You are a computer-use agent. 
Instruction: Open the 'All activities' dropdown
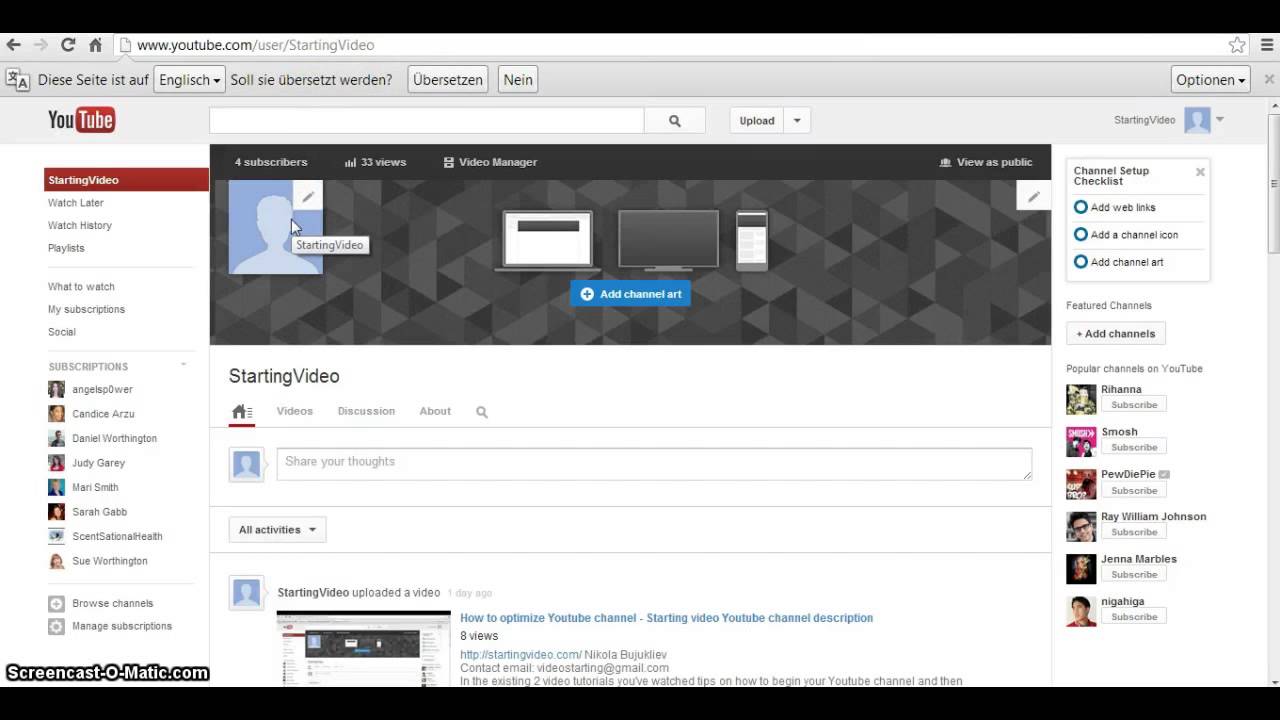coord(277,529)
